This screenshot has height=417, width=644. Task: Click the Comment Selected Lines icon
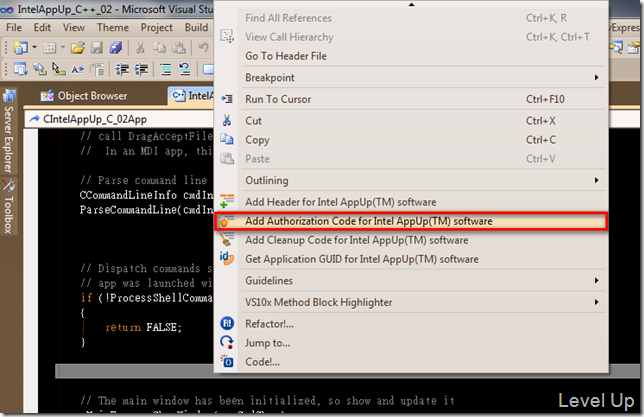tap(166, 69)
